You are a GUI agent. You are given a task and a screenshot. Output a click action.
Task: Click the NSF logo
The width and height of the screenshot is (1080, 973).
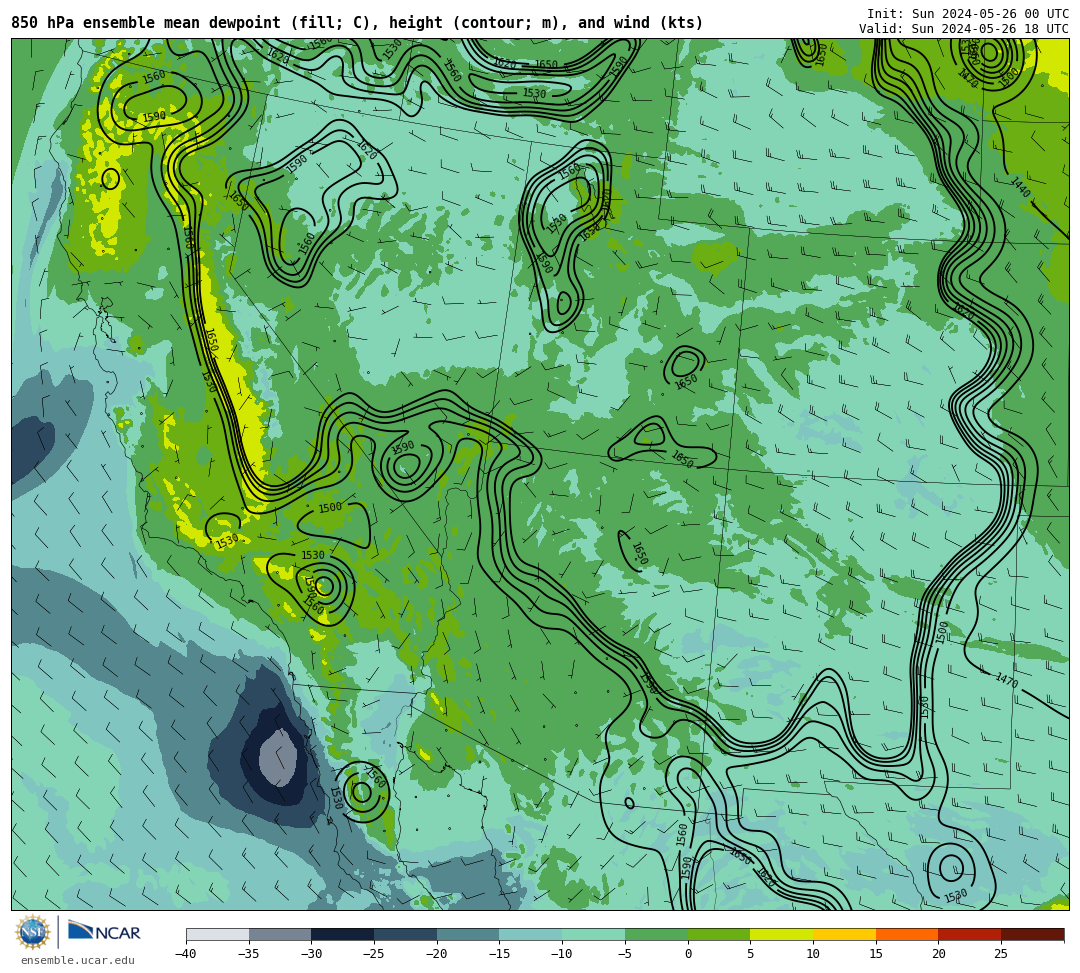click(32, 932)
